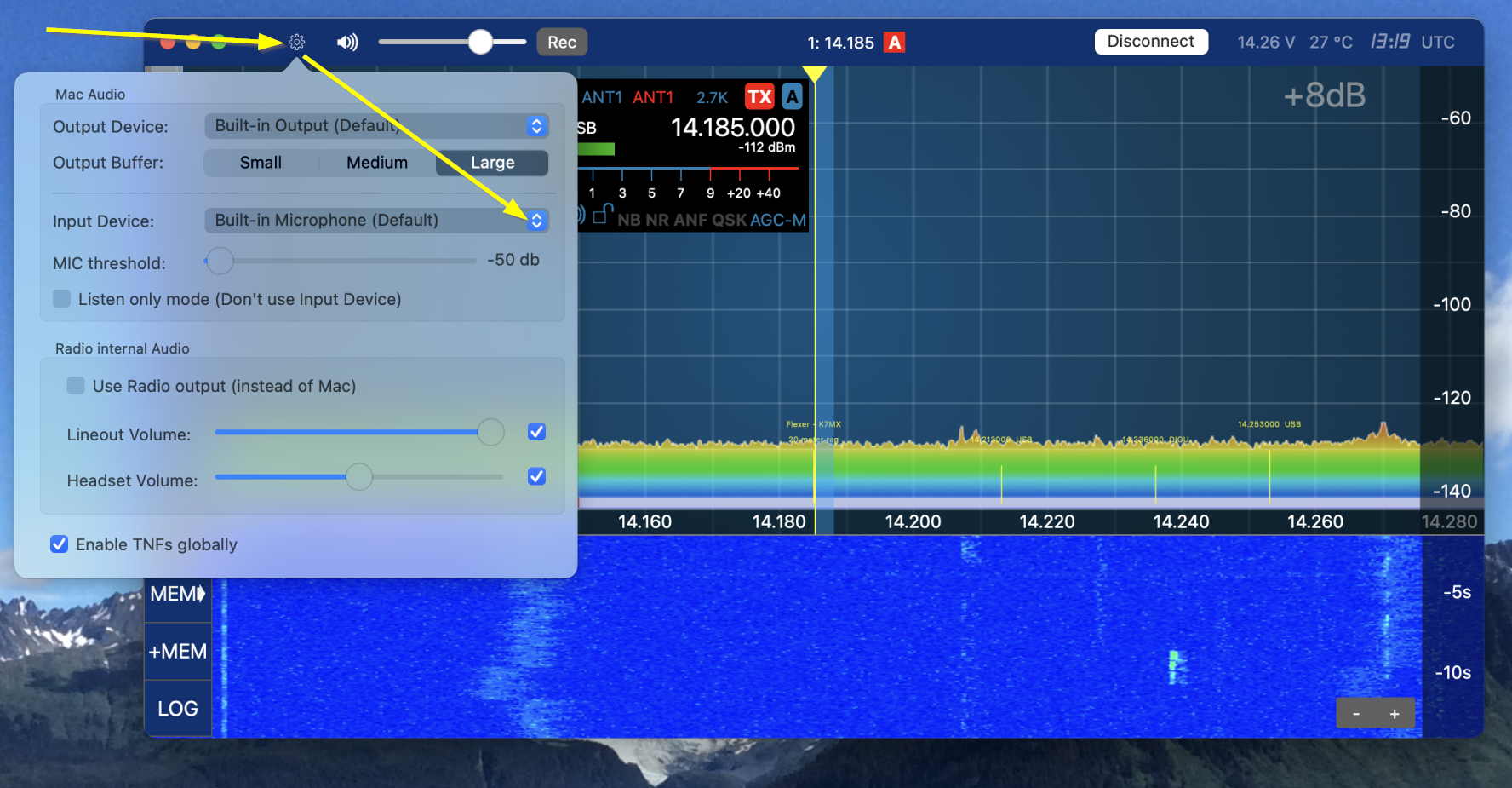This screenshot has height=788, width=1512.
Task: Click the blue slice A badge
Action: click(x=792, y=97)
